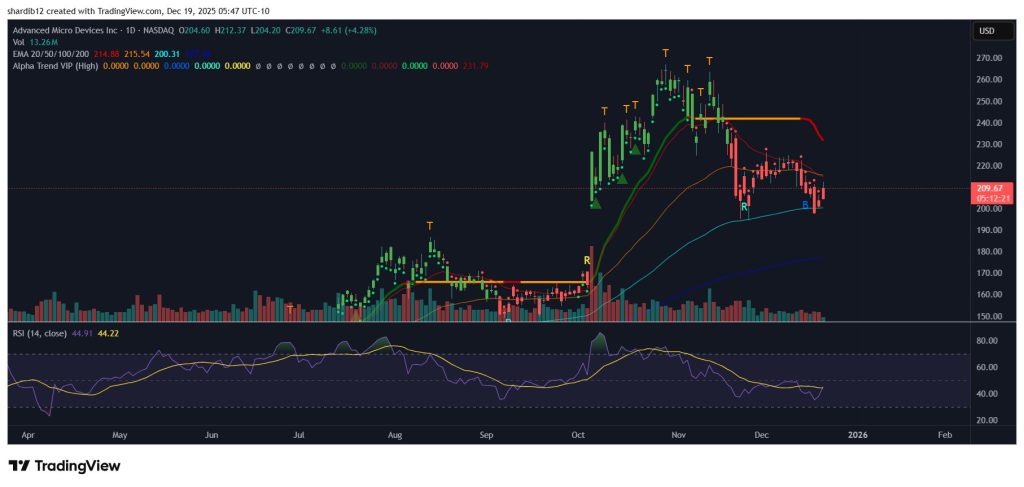Click the EMA 20/50/100/200 indicator legend
The width and height of the screenshot is (1024, 487).
point(49,55)
